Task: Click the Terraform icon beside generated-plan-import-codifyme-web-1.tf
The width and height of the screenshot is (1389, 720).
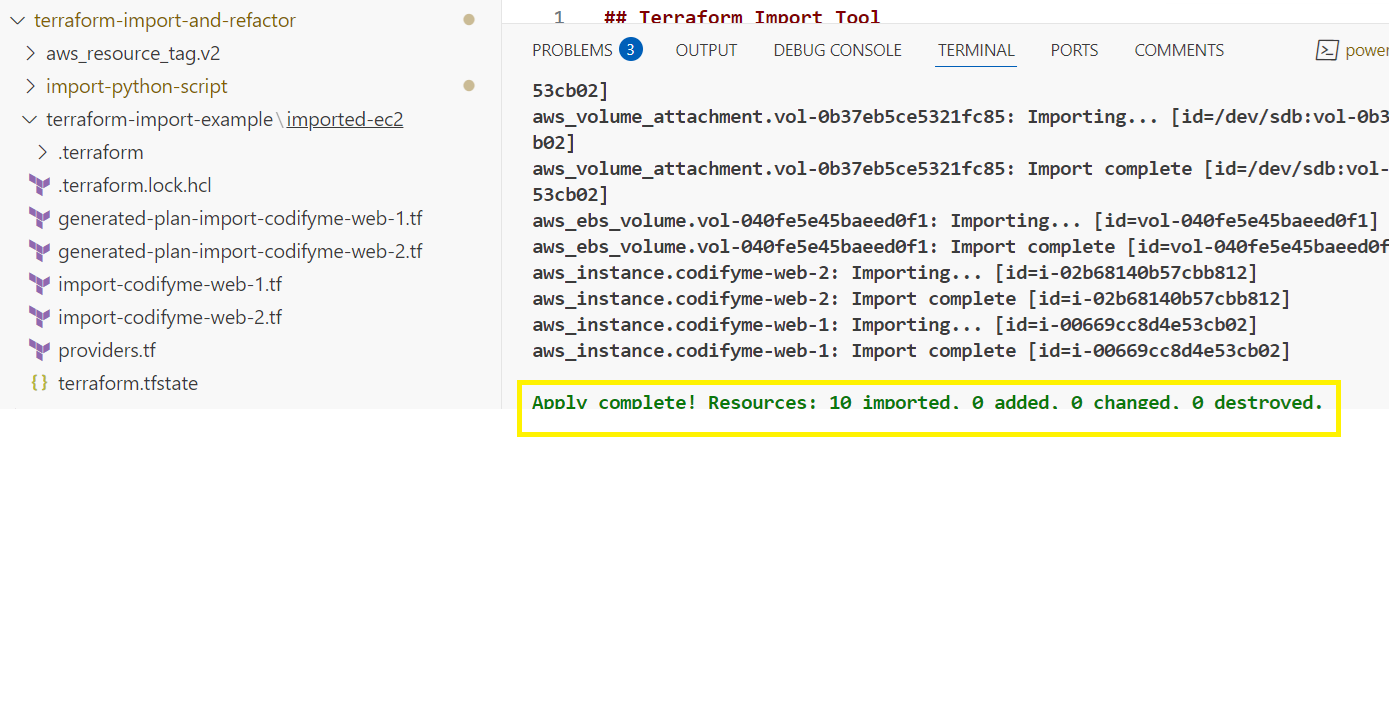Action: point(40,218)
